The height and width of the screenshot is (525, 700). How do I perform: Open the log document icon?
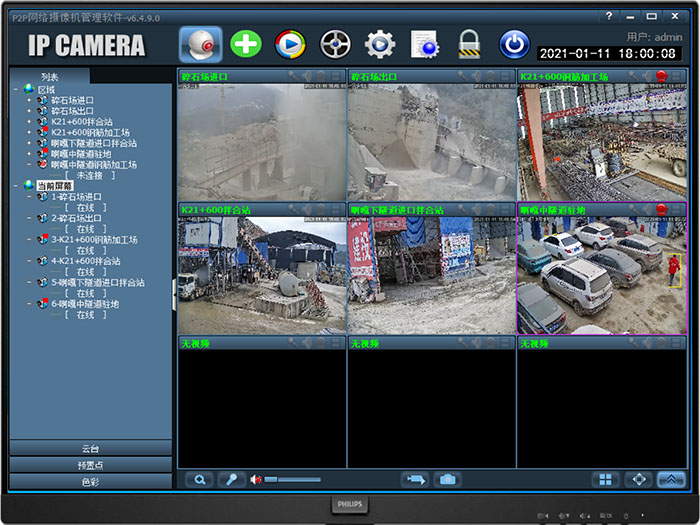click(x=425, y=44)
